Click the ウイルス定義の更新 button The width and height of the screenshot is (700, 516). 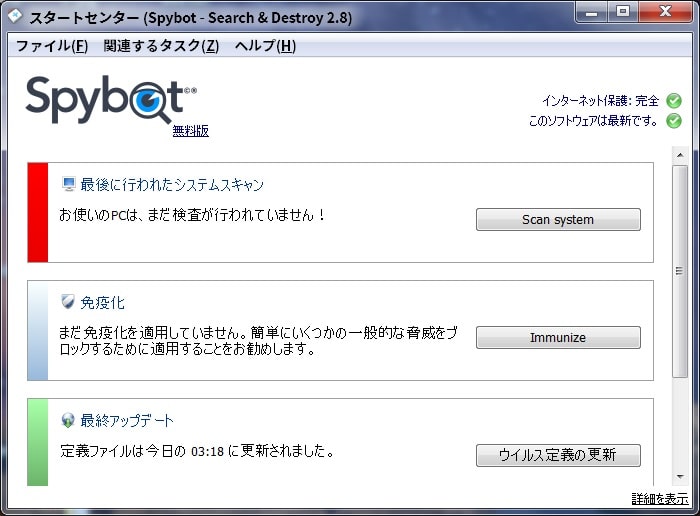558,455
